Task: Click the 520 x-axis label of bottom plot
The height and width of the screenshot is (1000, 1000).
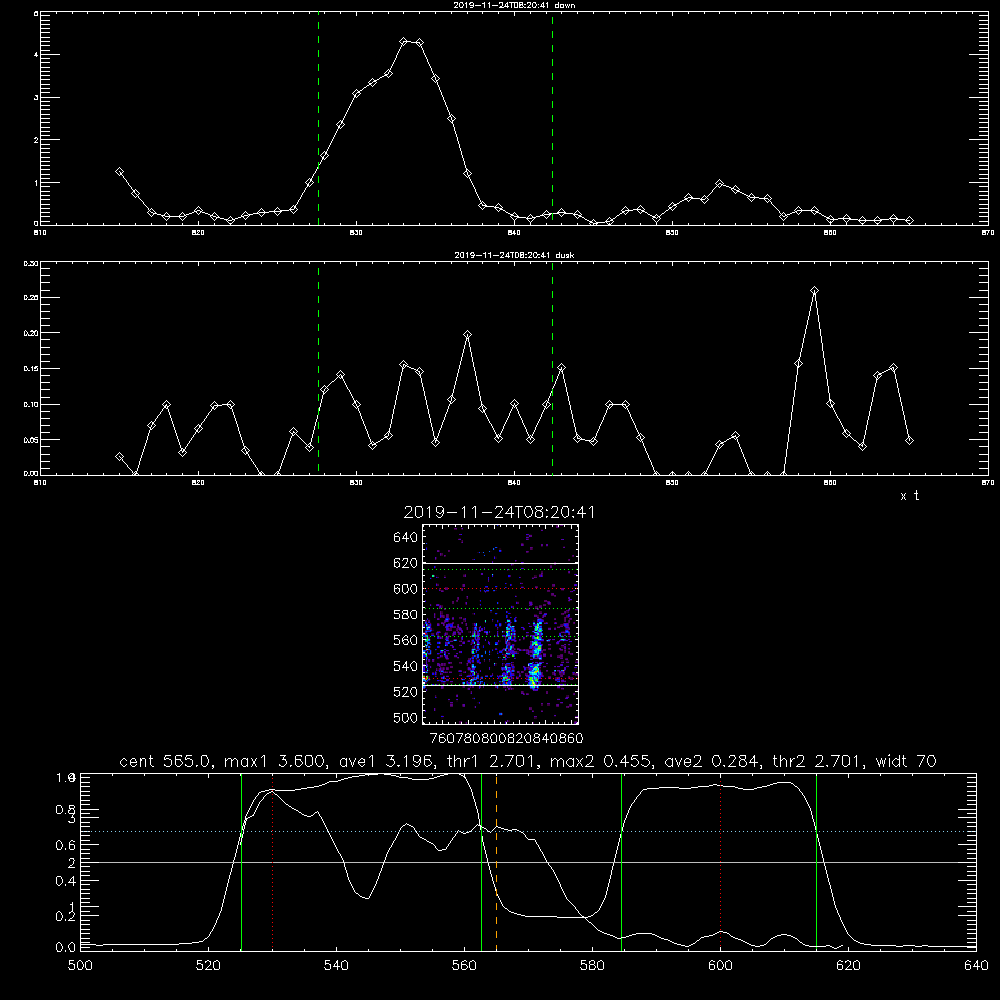Action: (x=209, y=966)
